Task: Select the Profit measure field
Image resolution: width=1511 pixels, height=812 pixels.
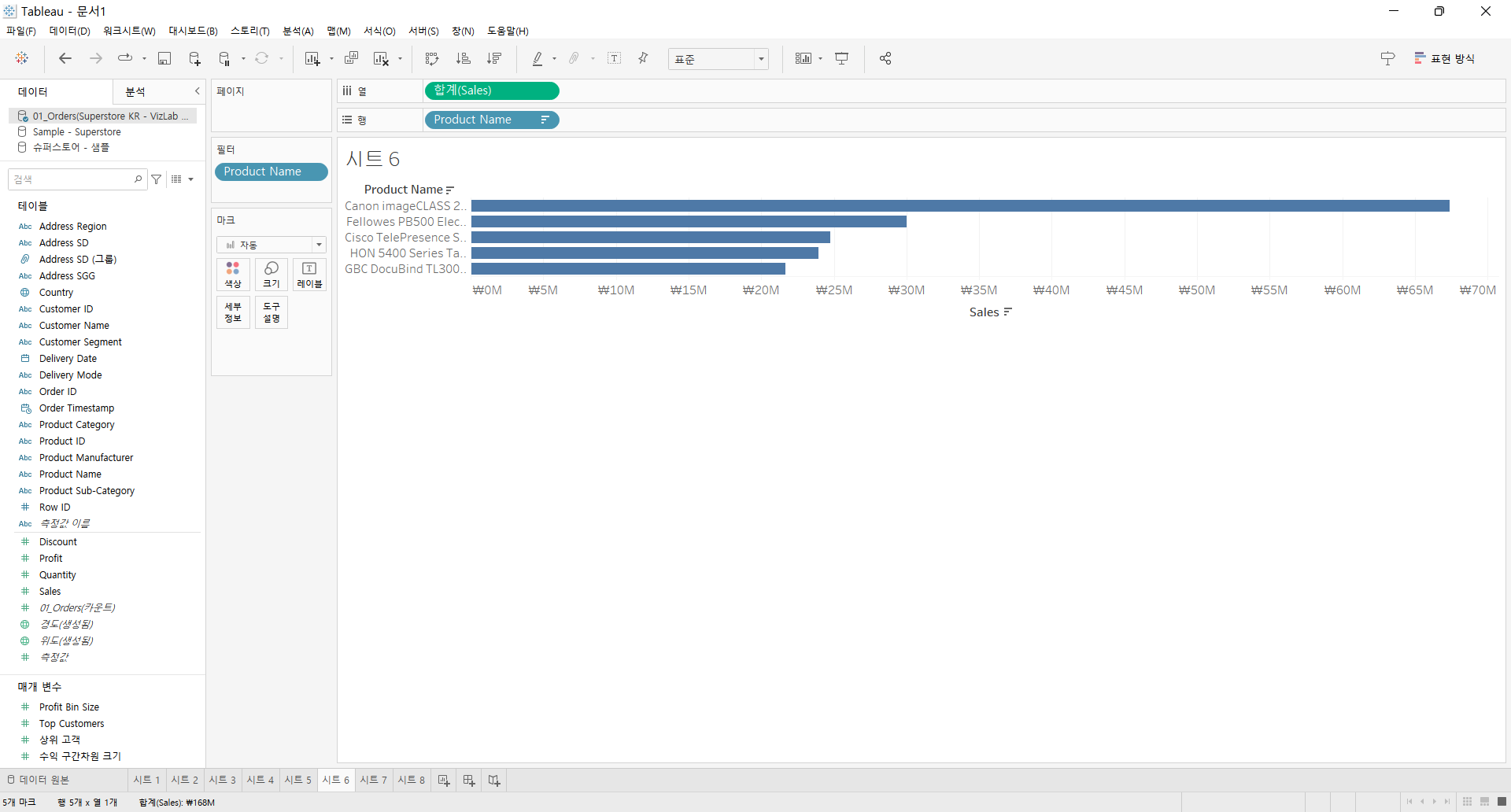Action: point(50,559)
